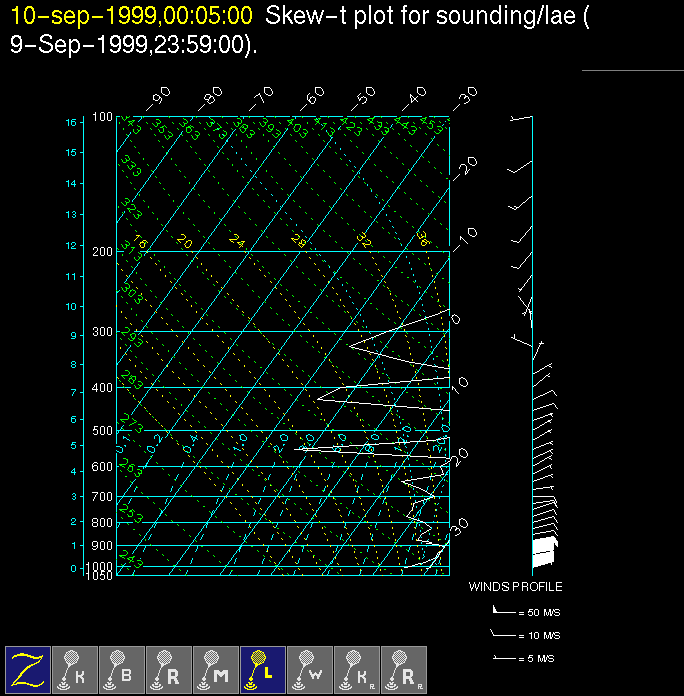Select the K sounding balloon icon
684x696 pixels.
pos(76,668)
